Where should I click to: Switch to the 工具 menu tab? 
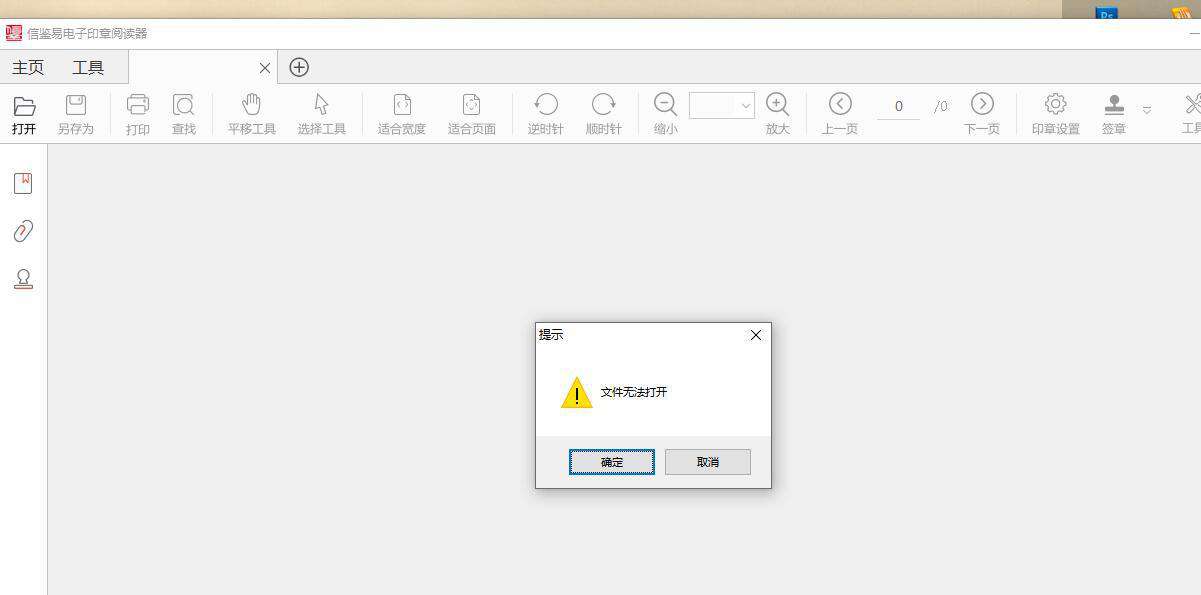[x=88, y=67]
